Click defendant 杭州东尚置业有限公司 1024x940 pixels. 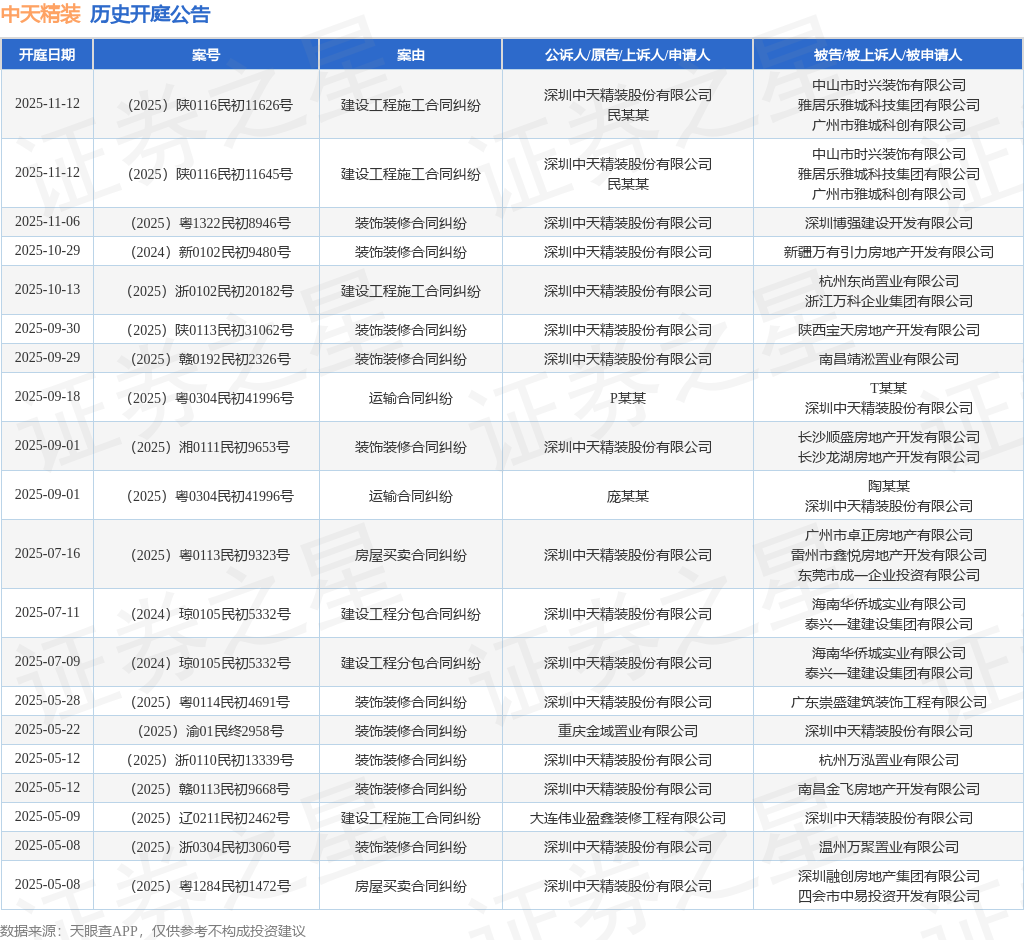point(888,282)
